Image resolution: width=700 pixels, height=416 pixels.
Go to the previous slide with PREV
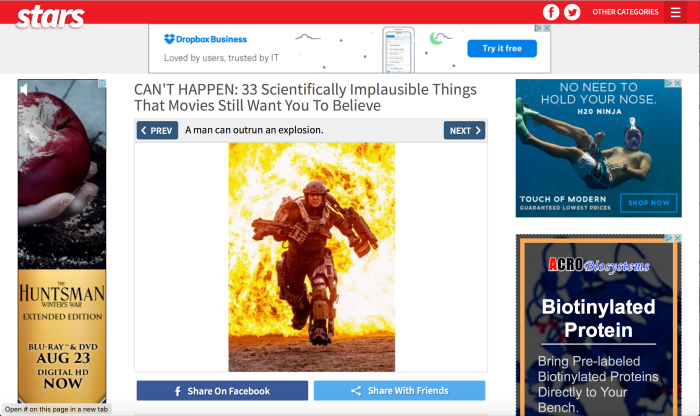click(x=157, y=130)
